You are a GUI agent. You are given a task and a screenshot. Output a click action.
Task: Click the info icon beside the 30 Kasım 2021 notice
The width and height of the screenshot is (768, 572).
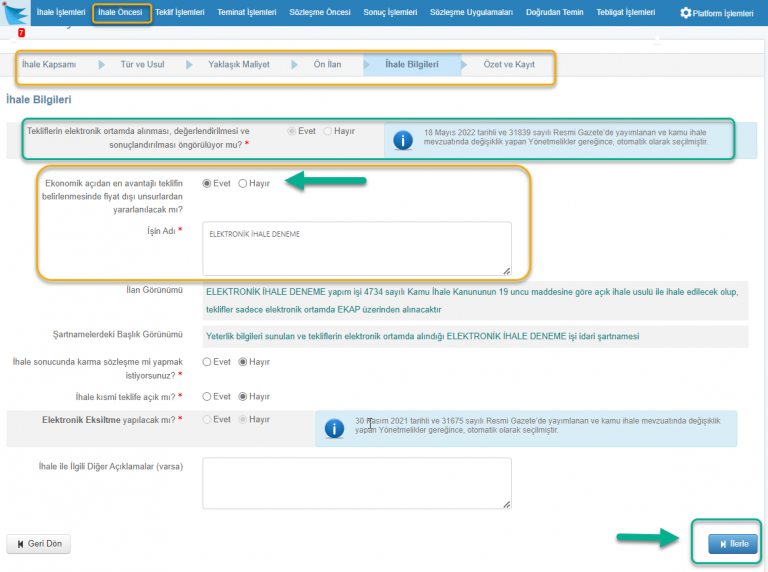[332, 428]
